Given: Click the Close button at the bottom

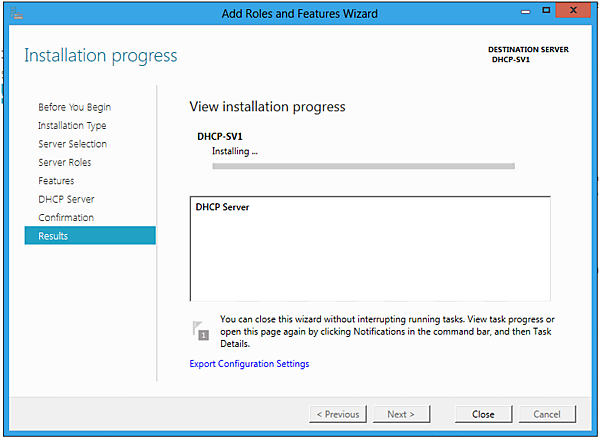Looking at the screenshot, I should [x=483, y=414].
